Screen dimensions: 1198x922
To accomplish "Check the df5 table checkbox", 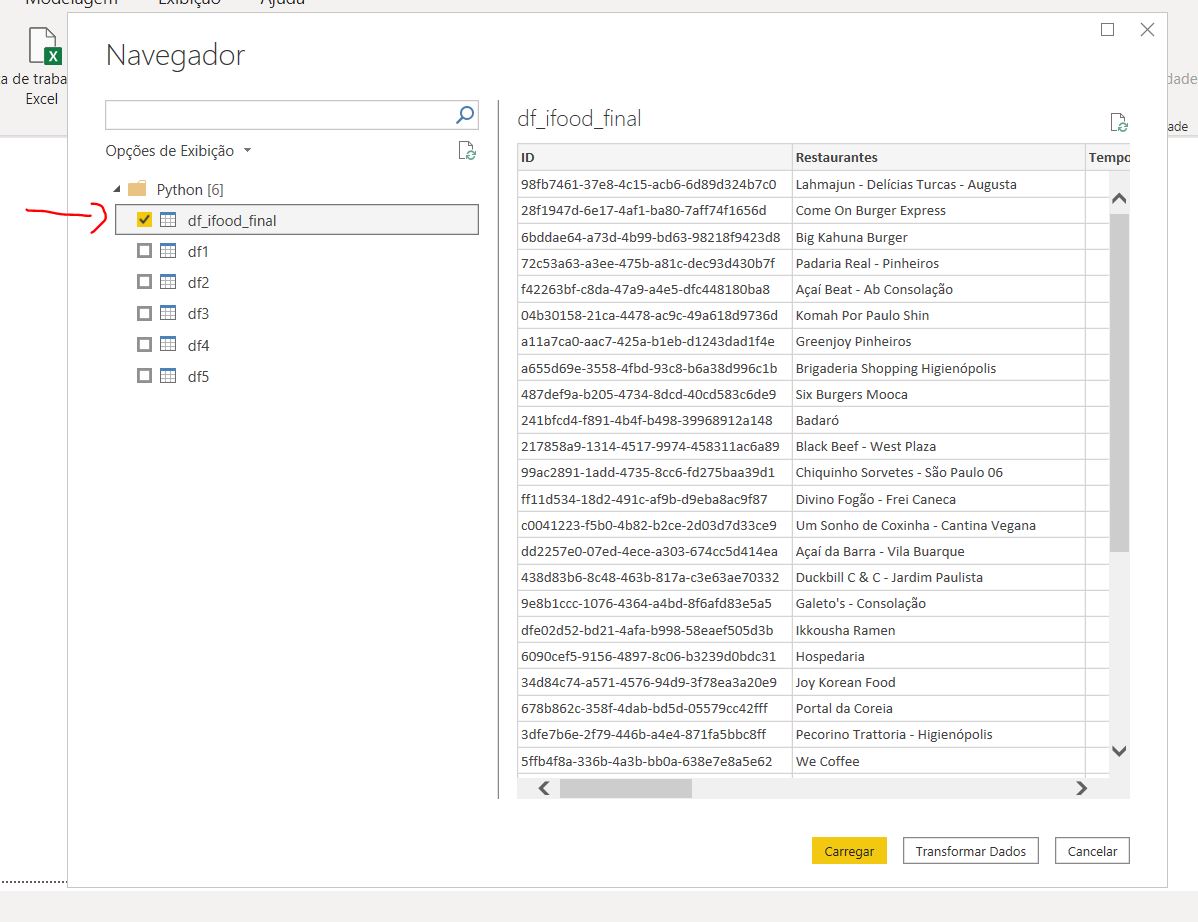I will pos(144,376).
